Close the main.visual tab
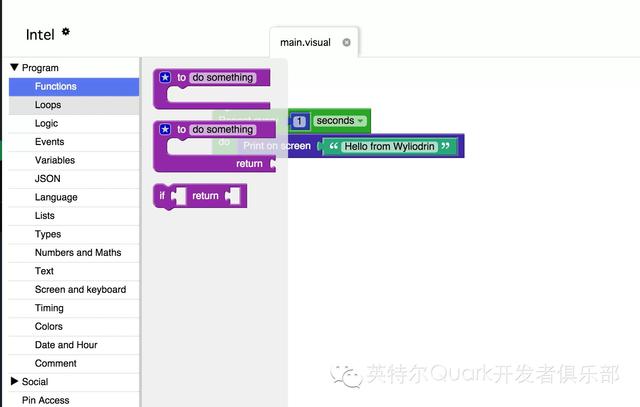The height and width of the screenshot is (407, 640). 346,42
